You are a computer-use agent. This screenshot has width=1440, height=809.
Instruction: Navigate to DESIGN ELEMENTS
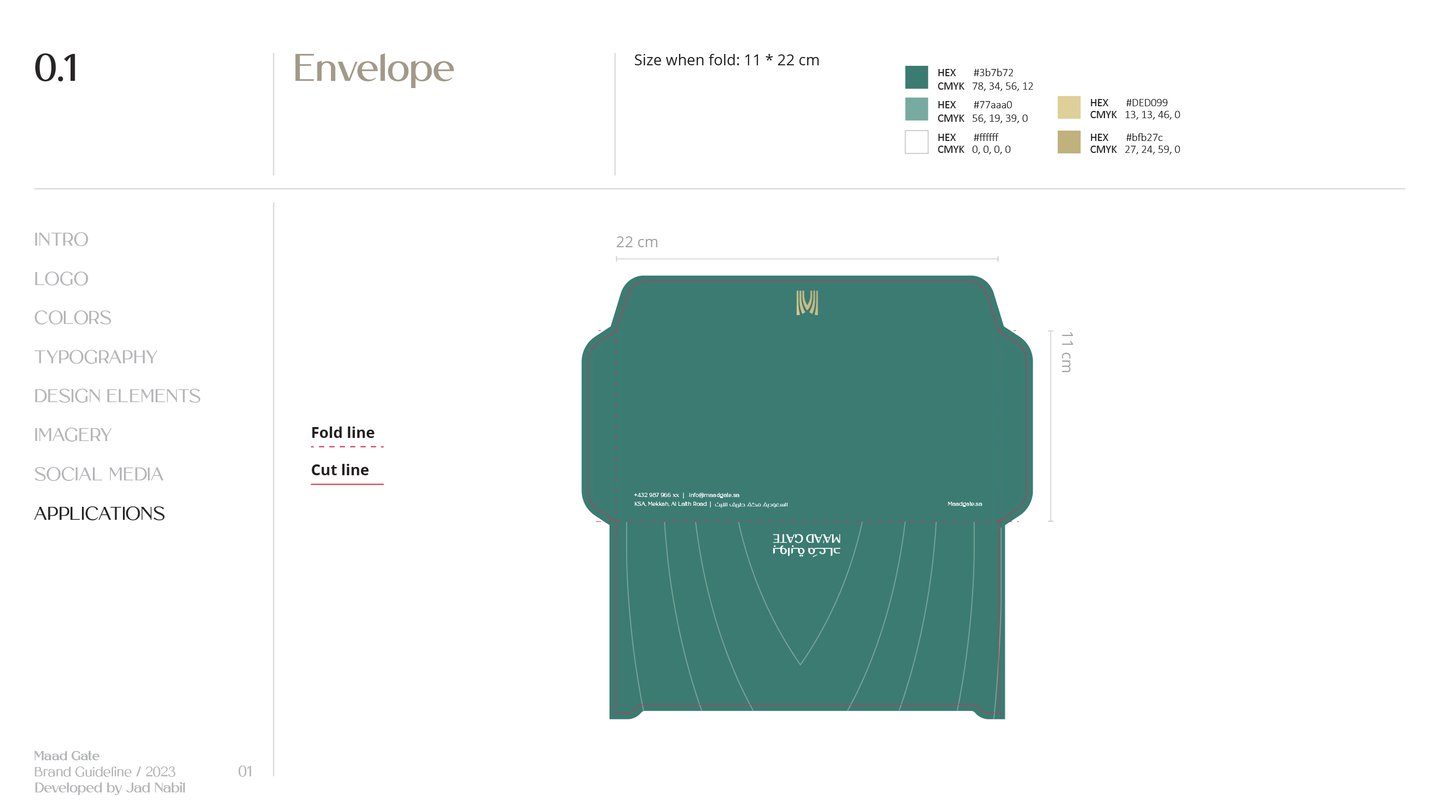(117, 396)
